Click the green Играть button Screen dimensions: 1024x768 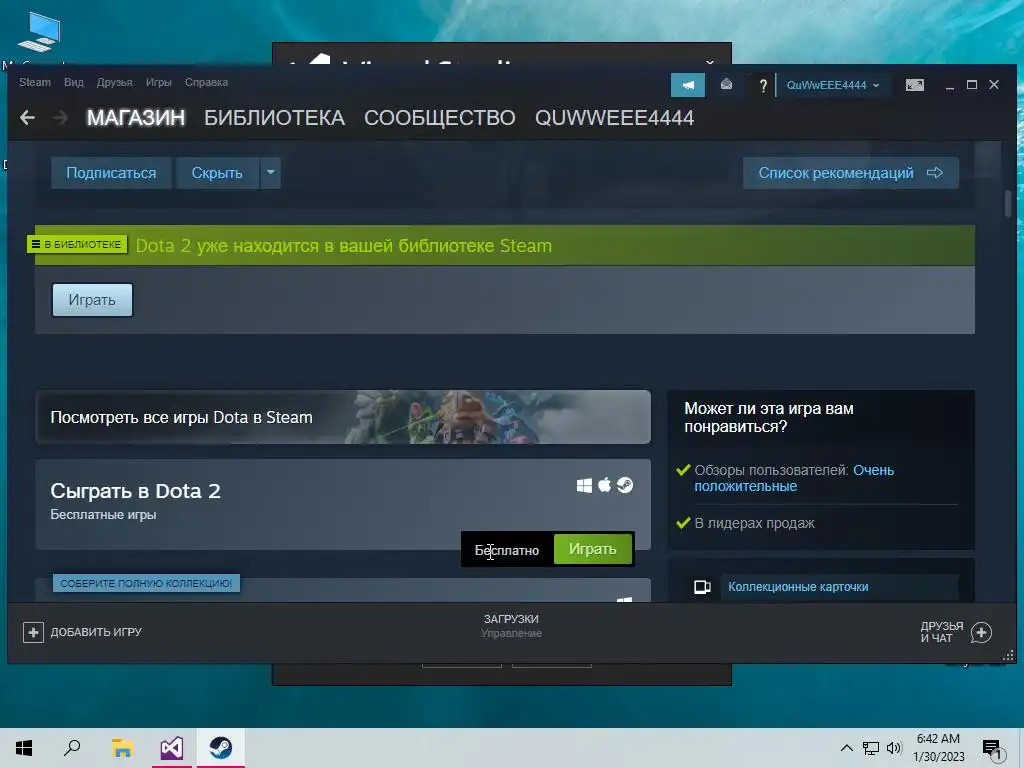pos(592,549)
